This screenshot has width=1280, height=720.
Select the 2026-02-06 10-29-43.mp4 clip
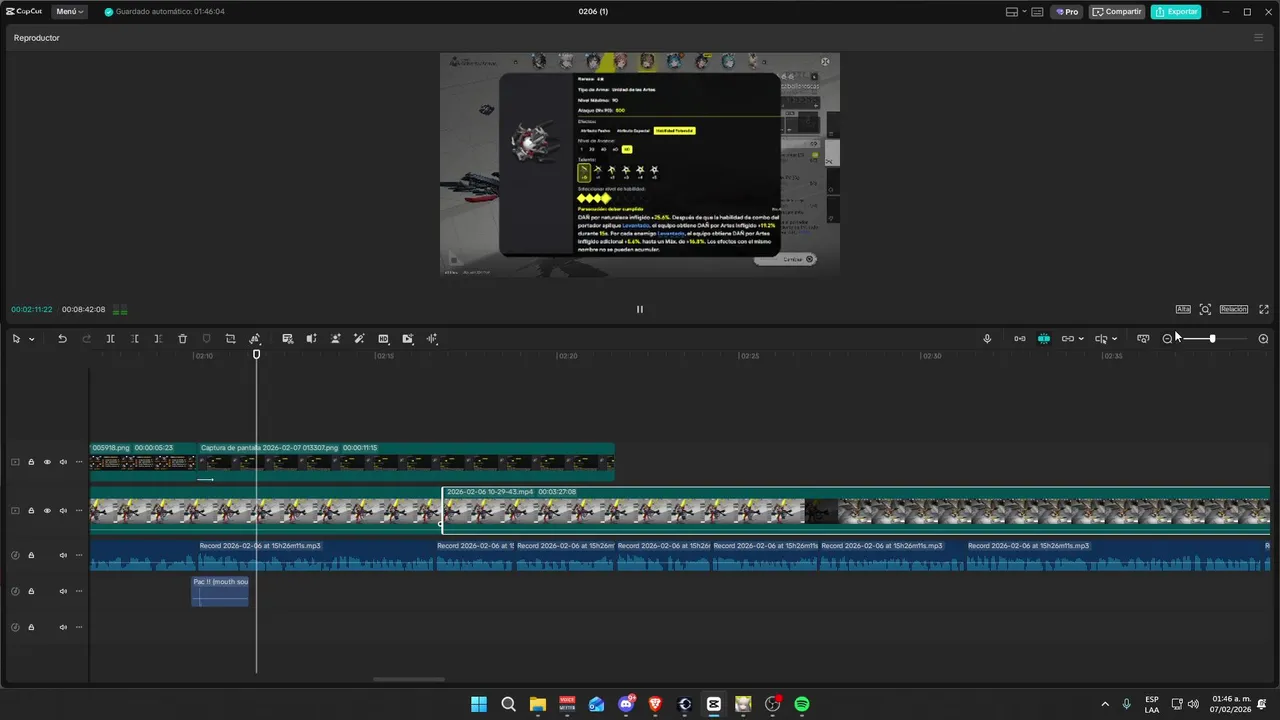coord(856,510)
